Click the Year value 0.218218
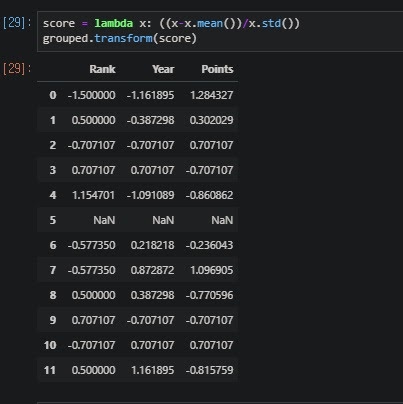 (x=152, y=245)
